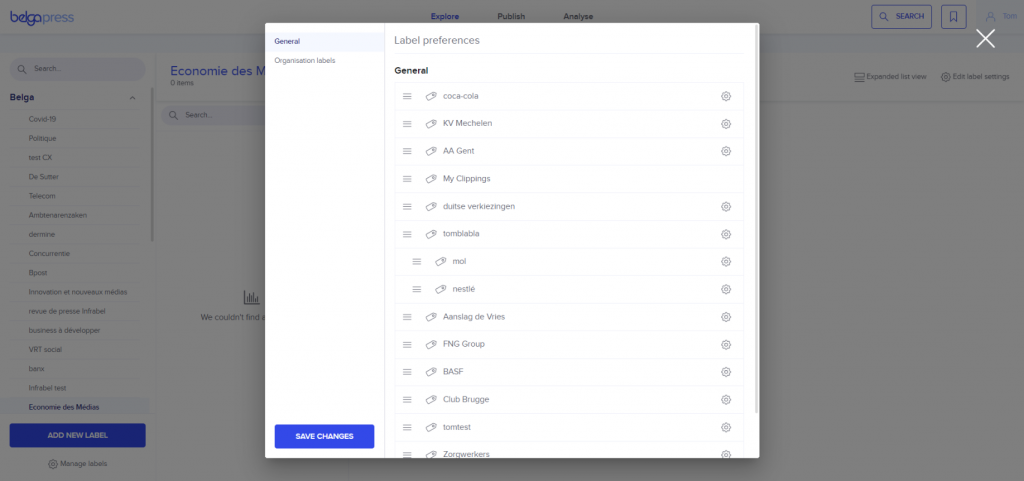The height and width of the screenshot is (481, 1024).
Task: Click the left sidebar Search field
Action: [x=78, y=69]
